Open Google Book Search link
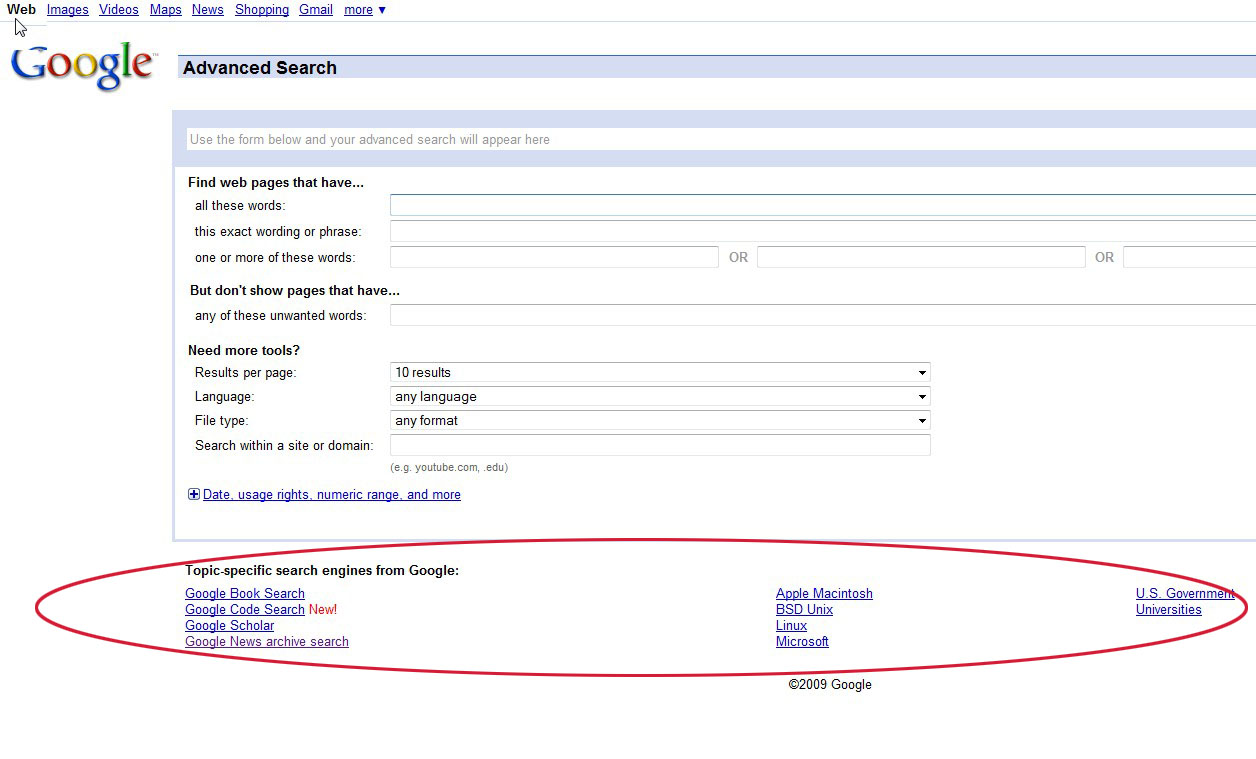Image resolution: width=1256 pixels, height=759 pixels. click(245, 593)
